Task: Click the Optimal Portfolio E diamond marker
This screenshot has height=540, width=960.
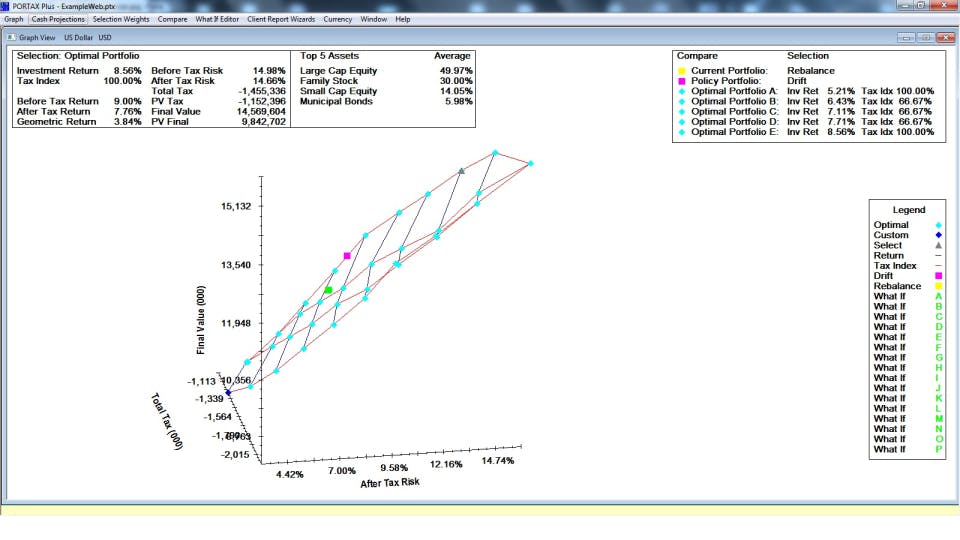Action: (x=681, y=132)
